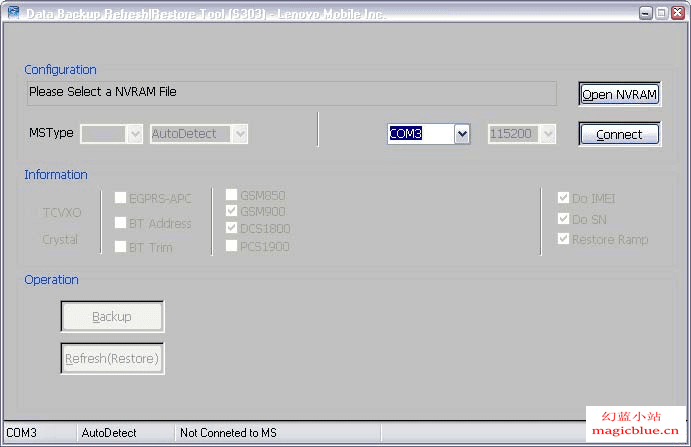691x447 pixels.
Task: Expand the AutoDetect dropdown
Action: coord(240,134)
